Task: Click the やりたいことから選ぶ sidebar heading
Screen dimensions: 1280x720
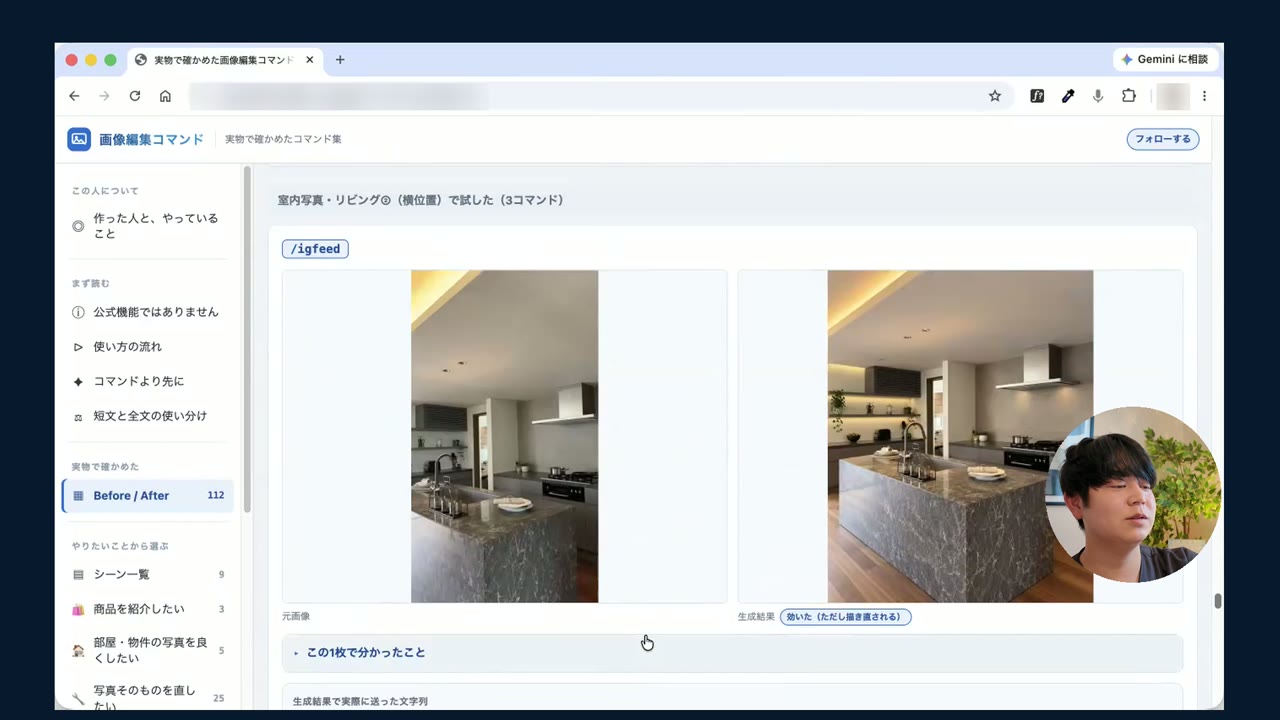Action: coord(120,547)
